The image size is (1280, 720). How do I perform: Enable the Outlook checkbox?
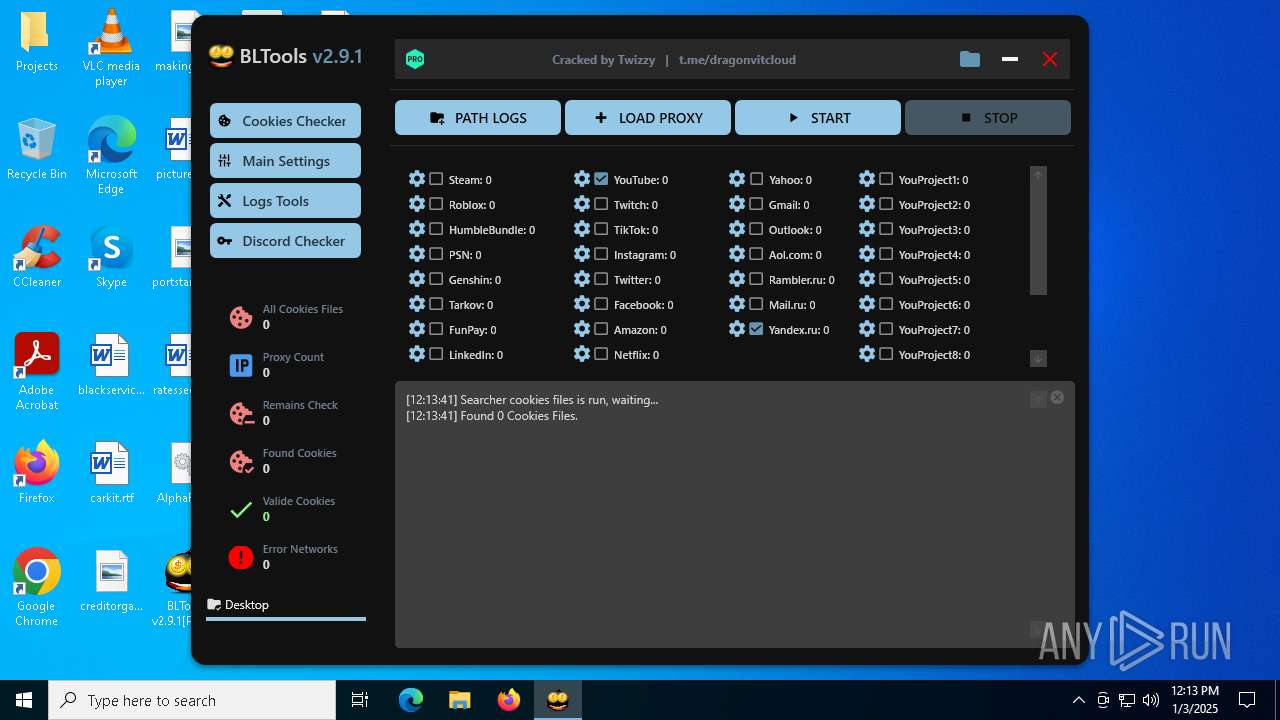pos(756,229)
